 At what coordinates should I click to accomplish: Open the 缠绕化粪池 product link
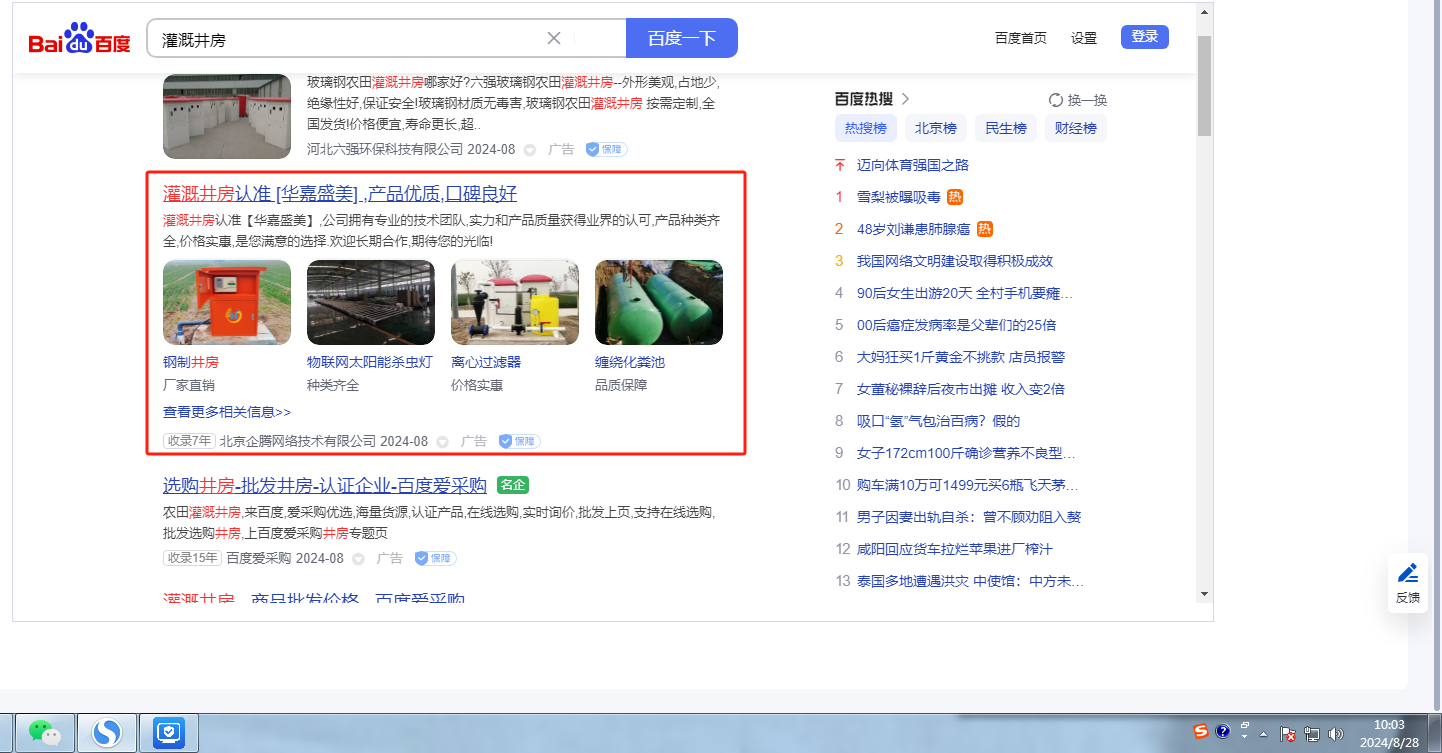tap(630, 362)
